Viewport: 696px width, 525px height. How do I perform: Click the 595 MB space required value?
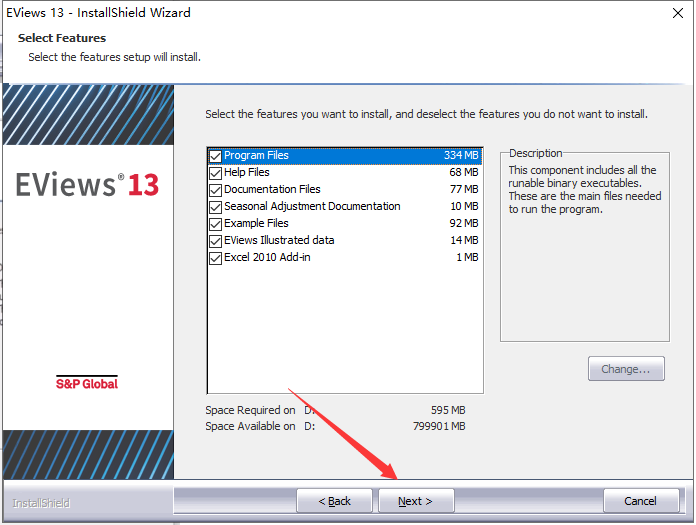448,410
